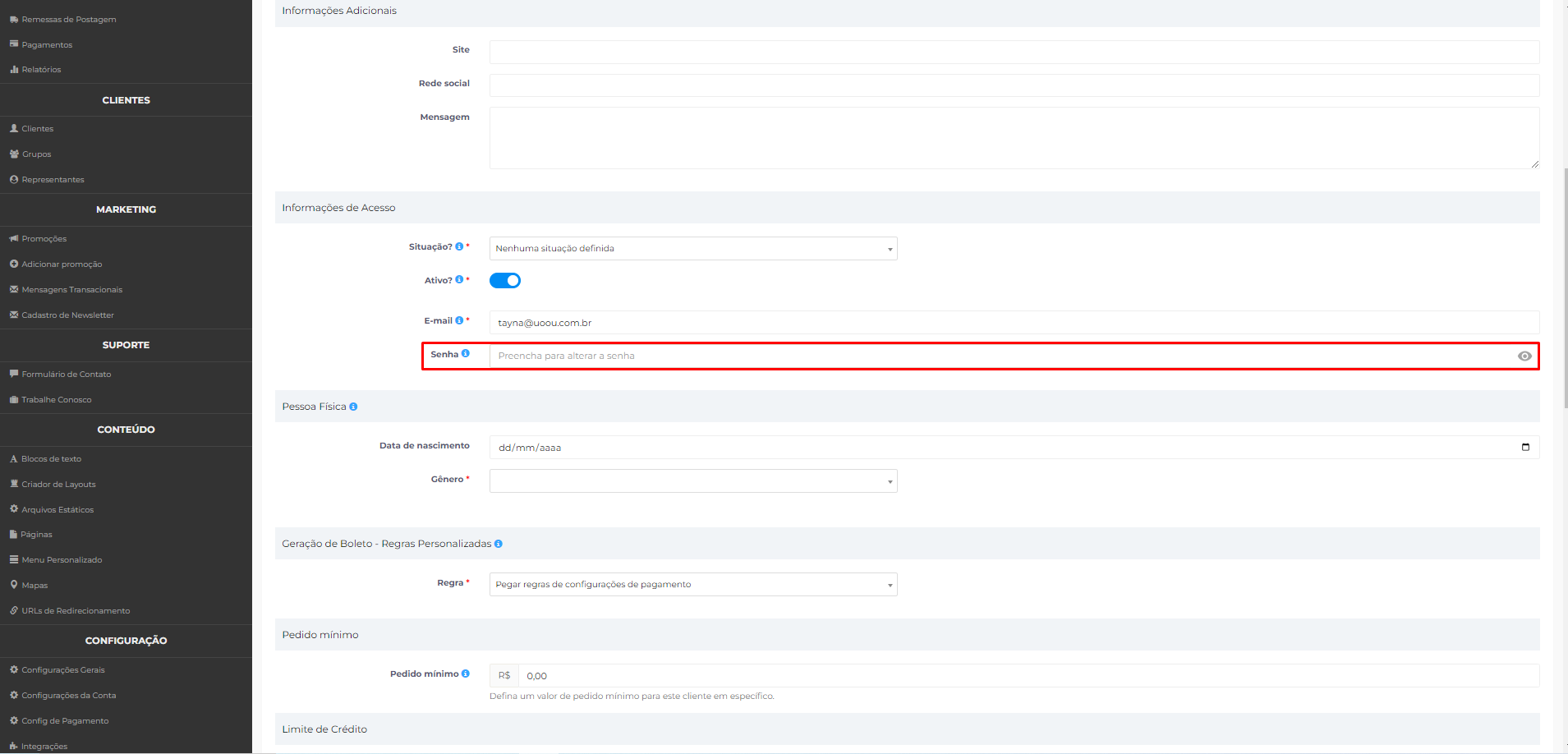
Task: Click the Menu Personalizado list icon
Action: (14, 559)
